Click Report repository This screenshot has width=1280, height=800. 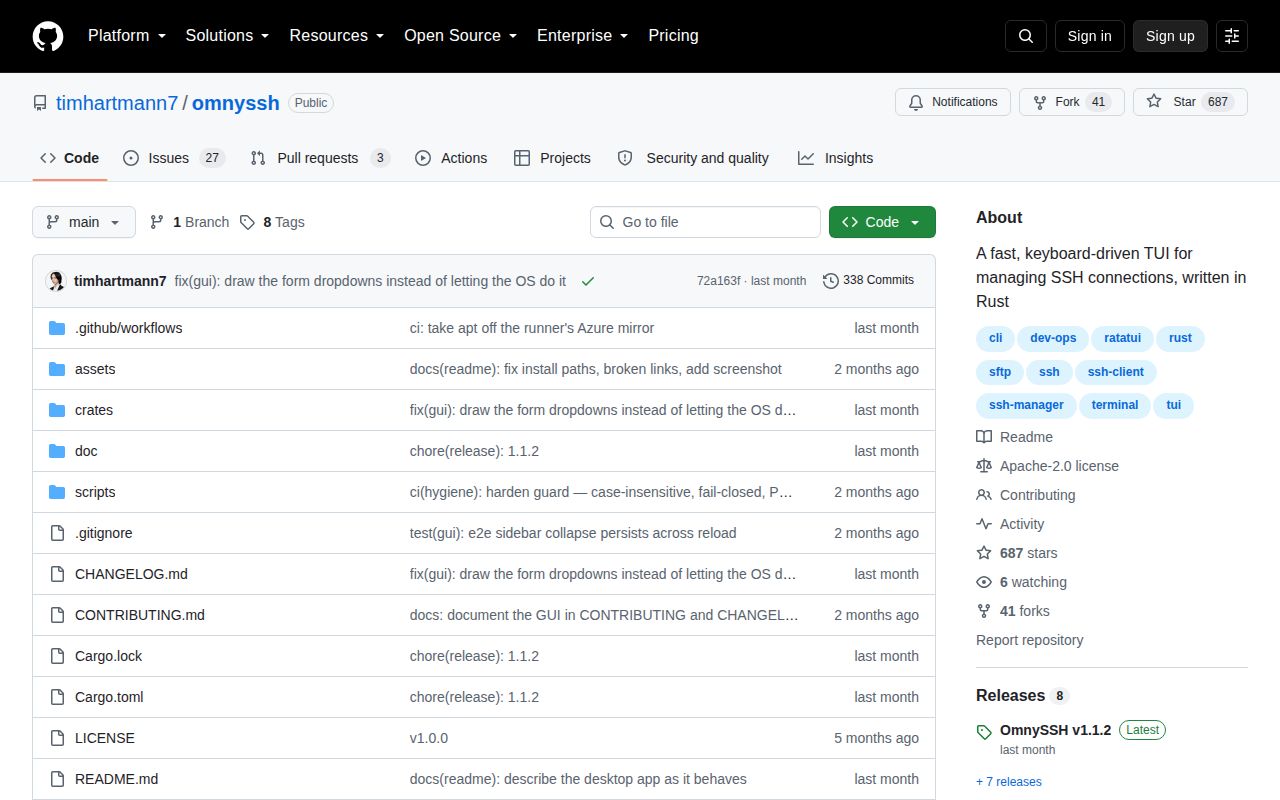1030,640
